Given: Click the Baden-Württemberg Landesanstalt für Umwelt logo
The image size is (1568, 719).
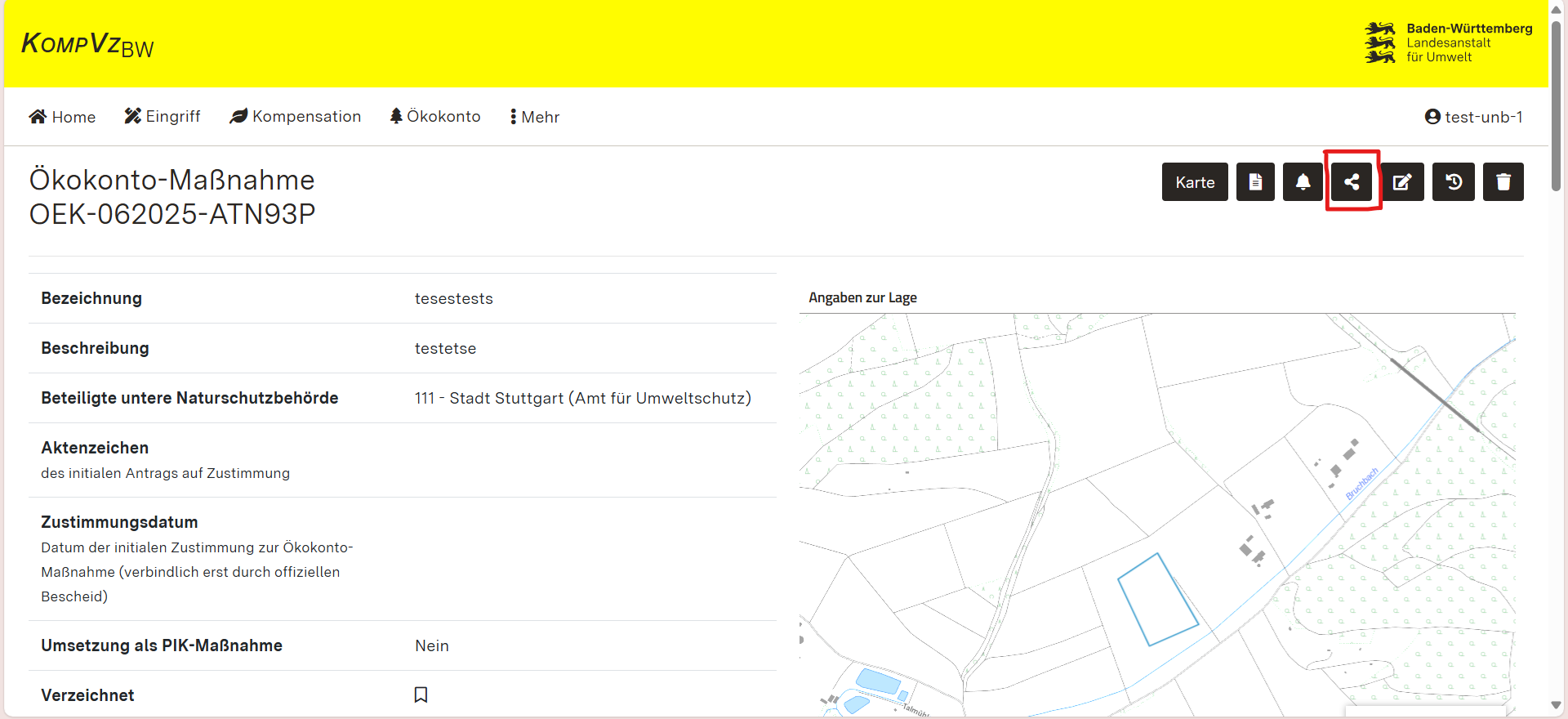Looking at the screenshot, I should 1448,42.
